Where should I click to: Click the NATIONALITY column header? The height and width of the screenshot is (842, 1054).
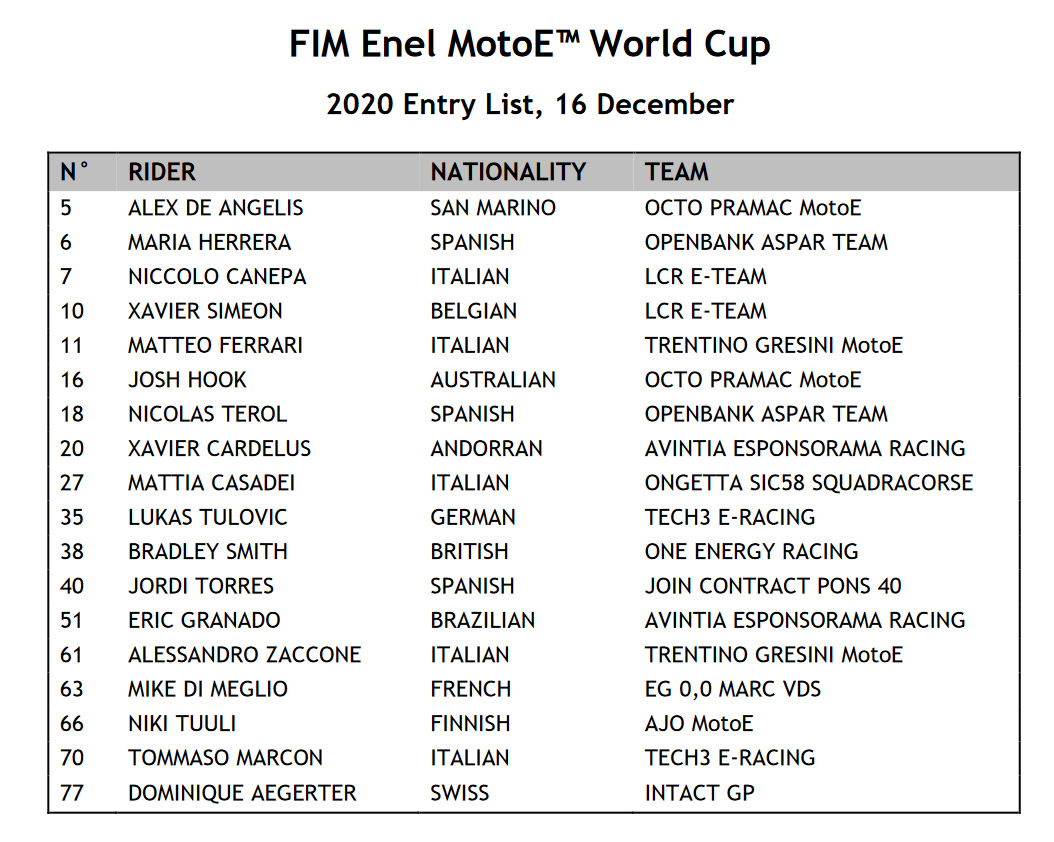pos(508,172)
